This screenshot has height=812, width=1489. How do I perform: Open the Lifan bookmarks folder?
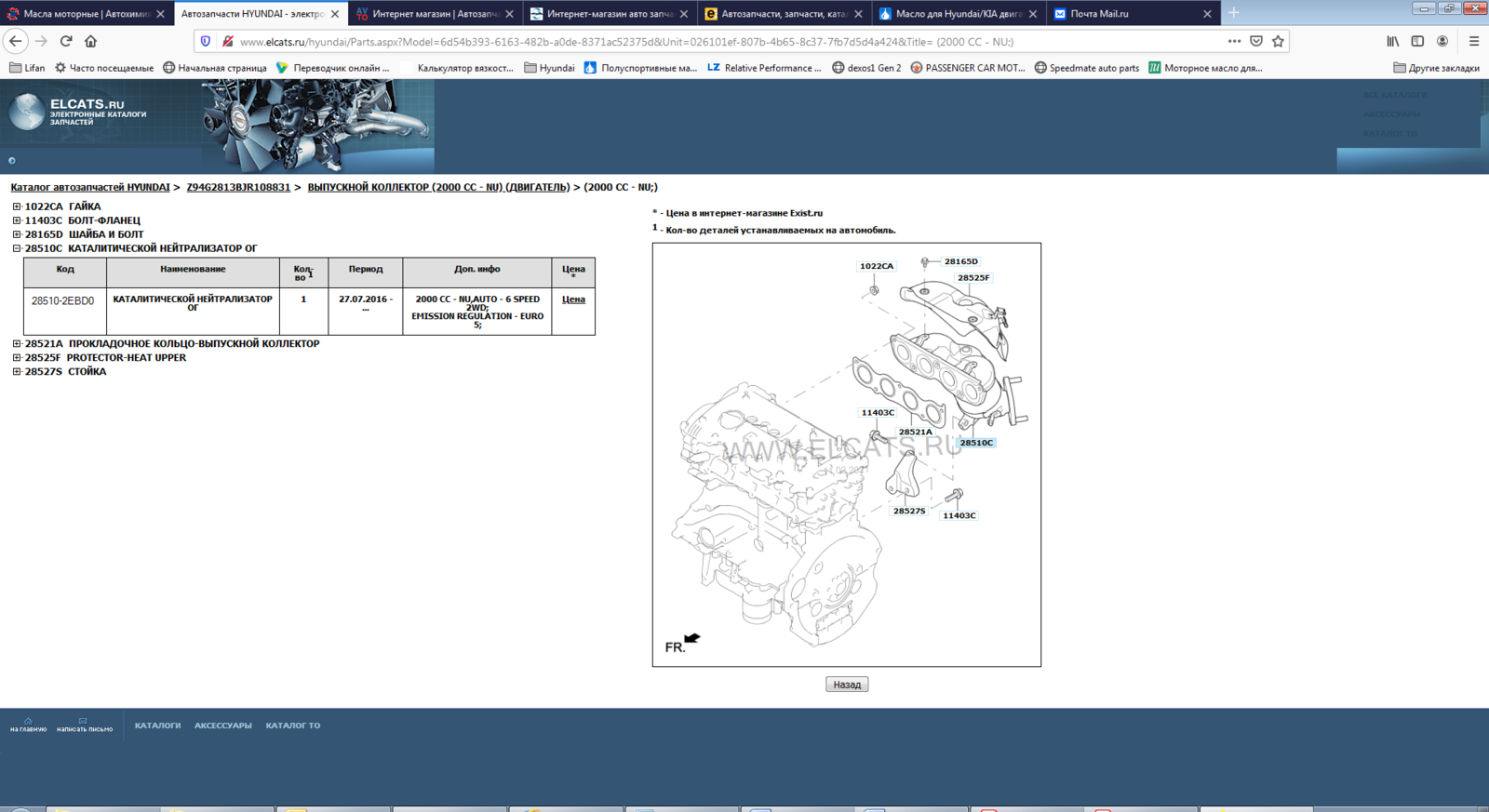[x=27, y=68]
